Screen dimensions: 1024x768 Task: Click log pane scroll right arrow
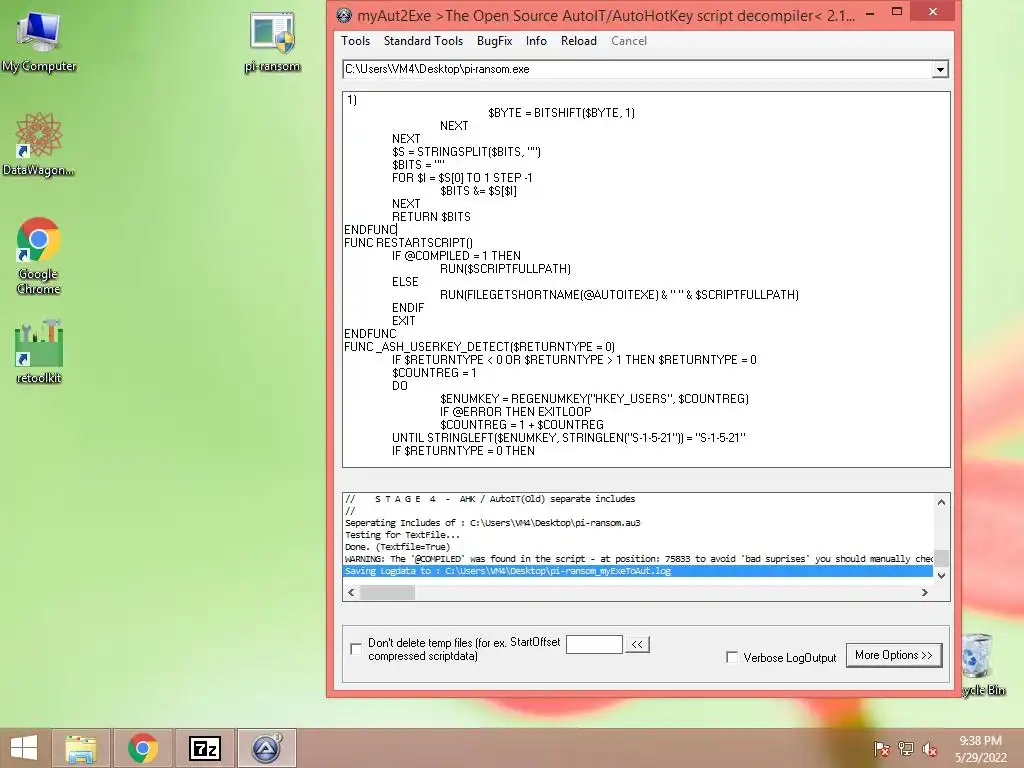pos(925,592)
